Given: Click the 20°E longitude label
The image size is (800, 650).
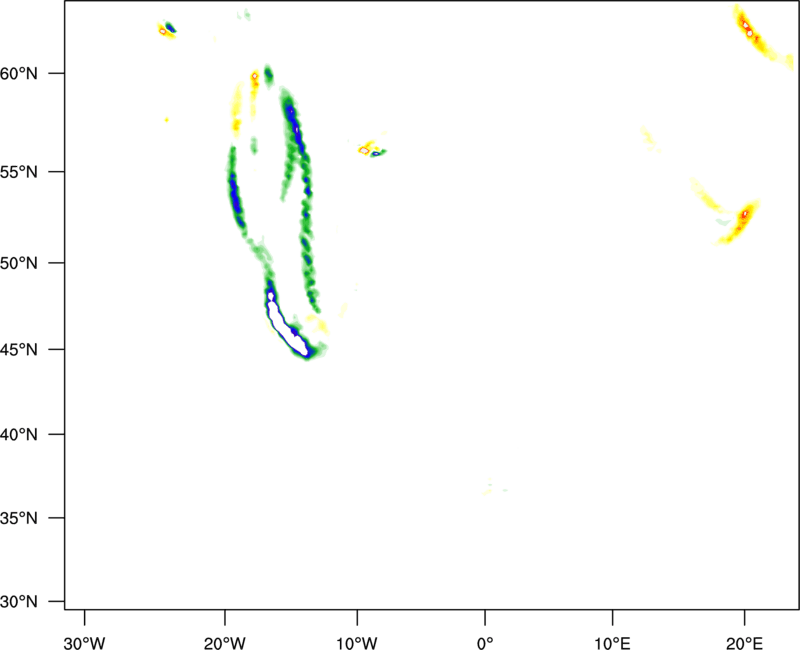Looking at the screenshot, I should pos(744,643).
